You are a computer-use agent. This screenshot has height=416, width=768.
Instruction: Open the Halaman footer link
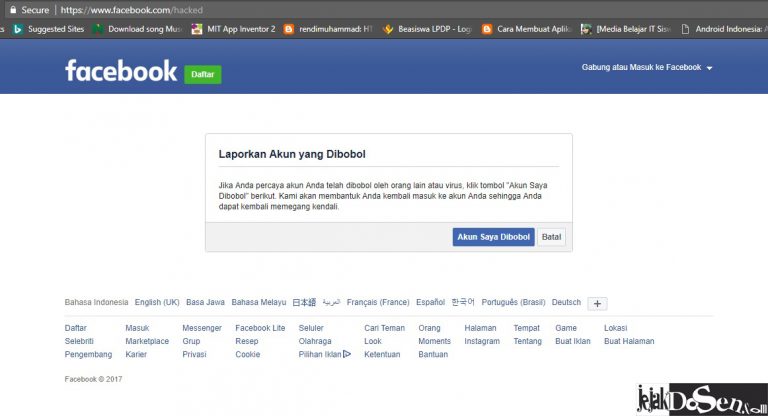coord(480,328)
